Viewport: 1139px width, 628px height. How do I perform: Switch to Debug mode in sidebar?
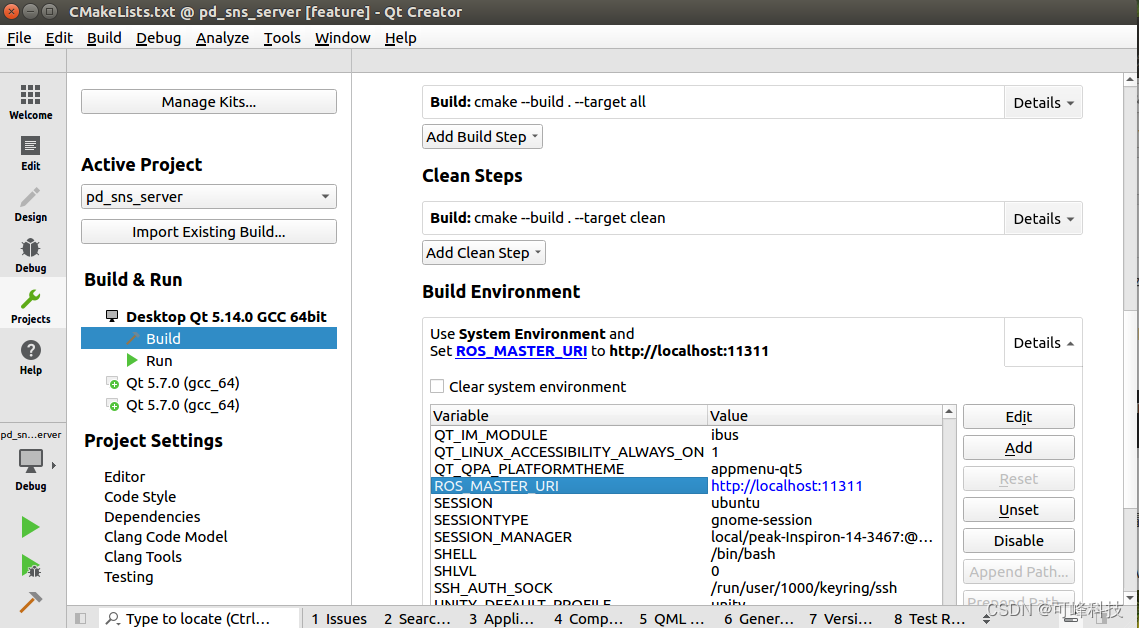[x=31, y=255]
